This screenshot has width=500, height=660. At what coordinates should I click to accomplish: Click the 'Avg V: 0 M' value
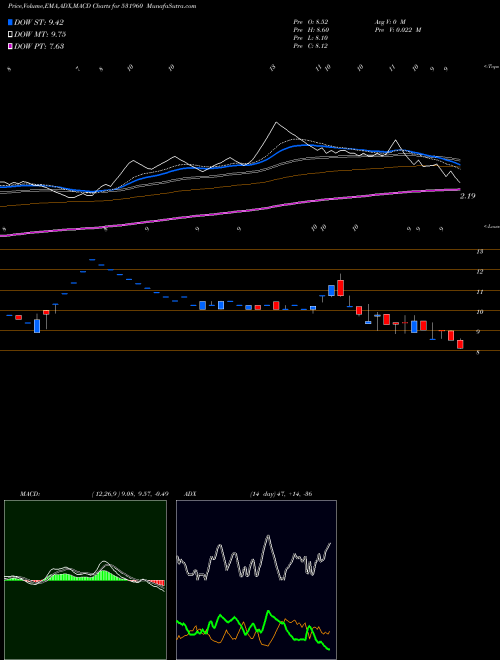(x=389, y=22)
